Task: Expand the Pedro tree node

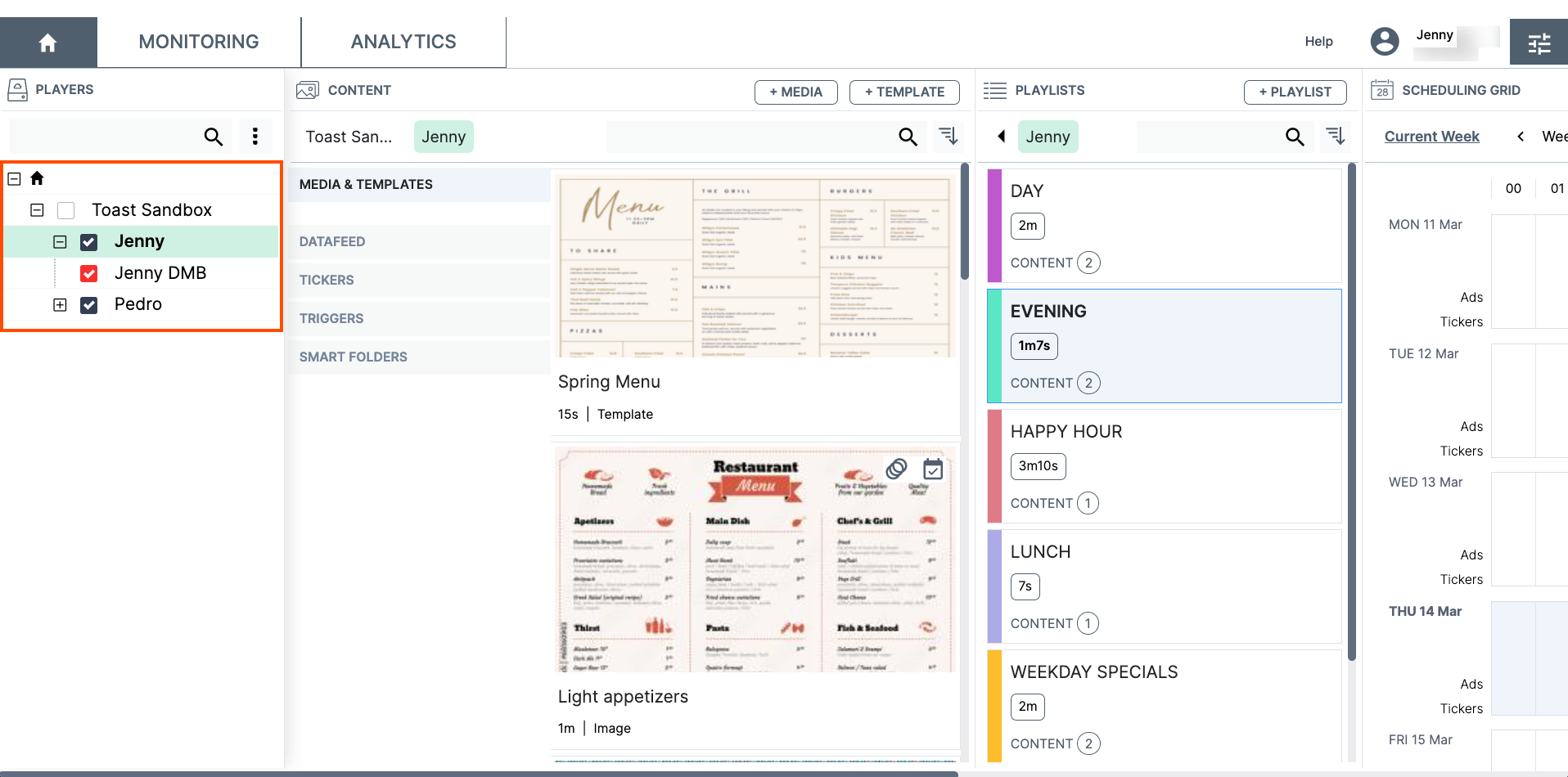Action: coord(60,305)
